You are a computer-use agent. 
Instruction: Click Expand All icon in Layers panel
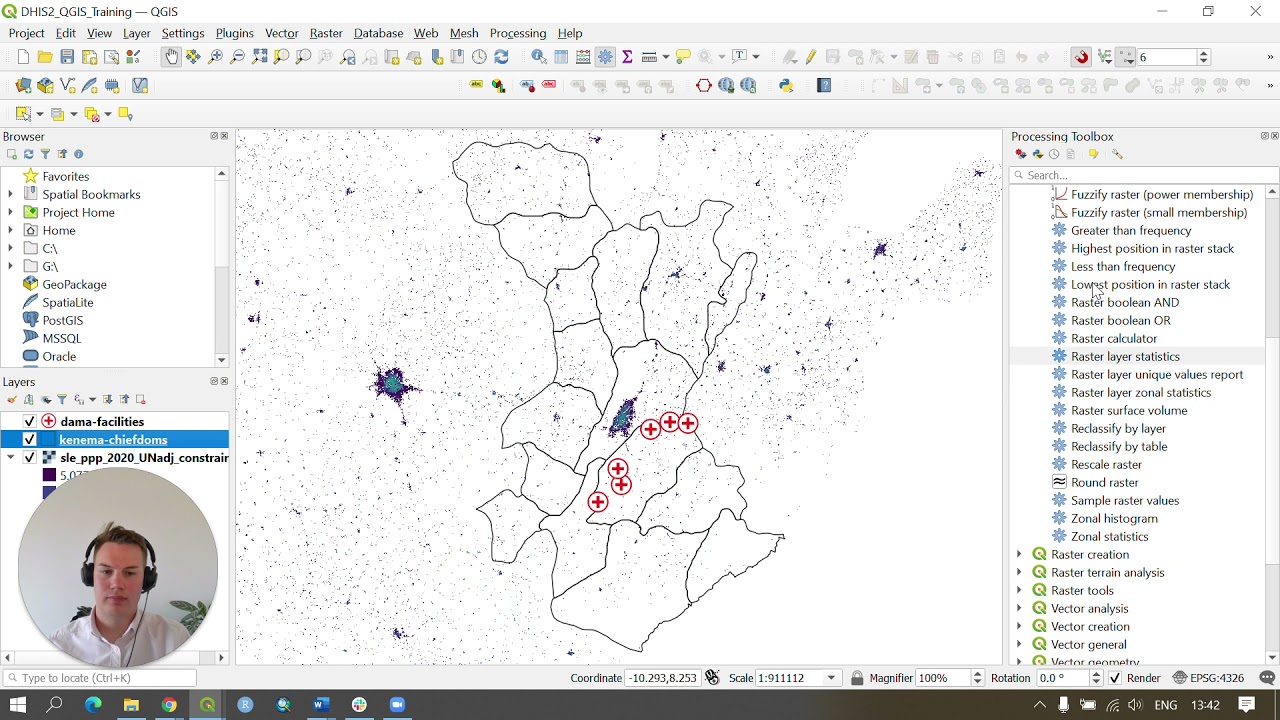coord(108,399)
